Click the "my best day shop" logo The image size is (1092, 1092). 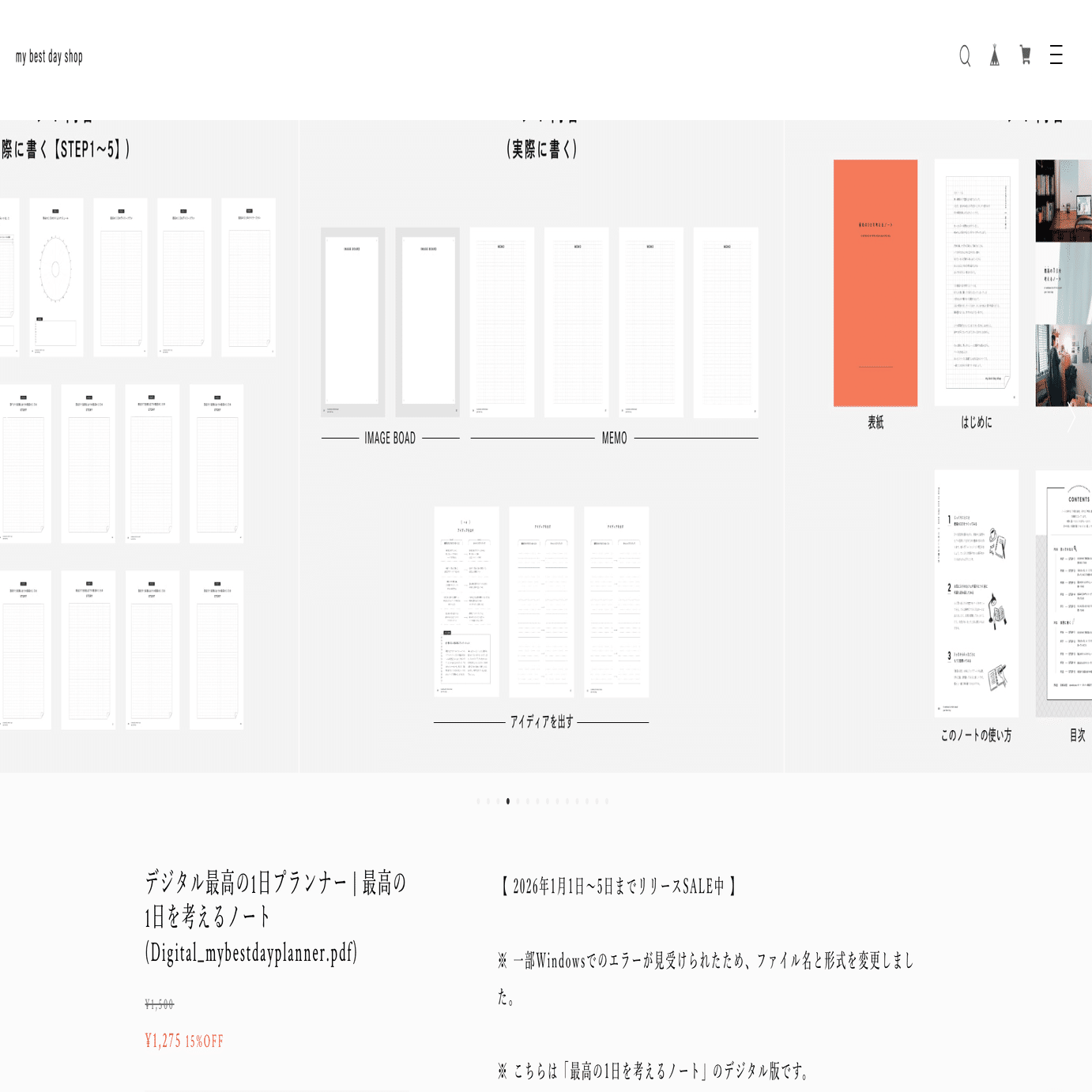point(49,56)
